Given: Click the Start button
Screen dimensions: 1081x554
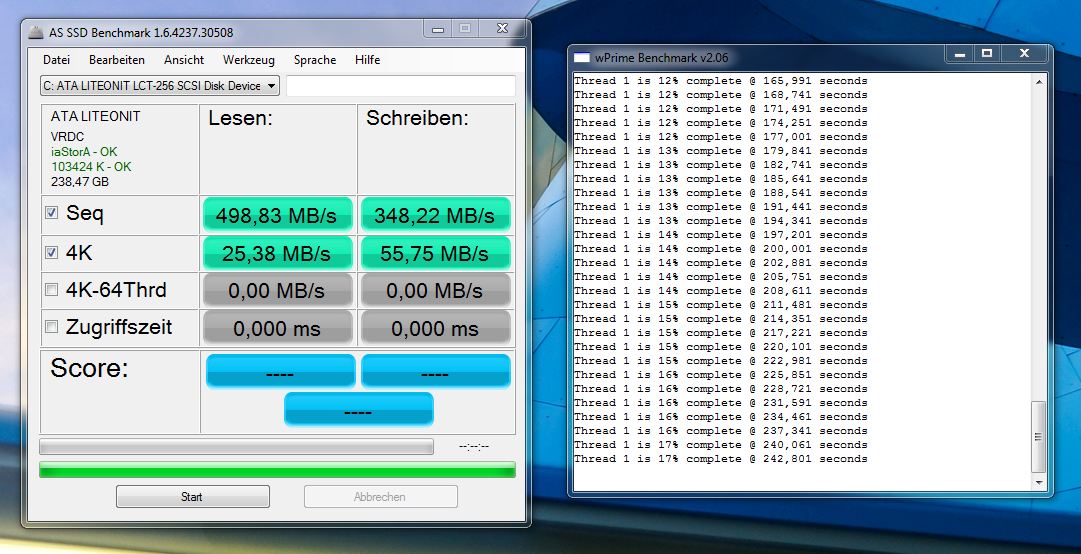Looking at the screenshot, I should 192,497.
